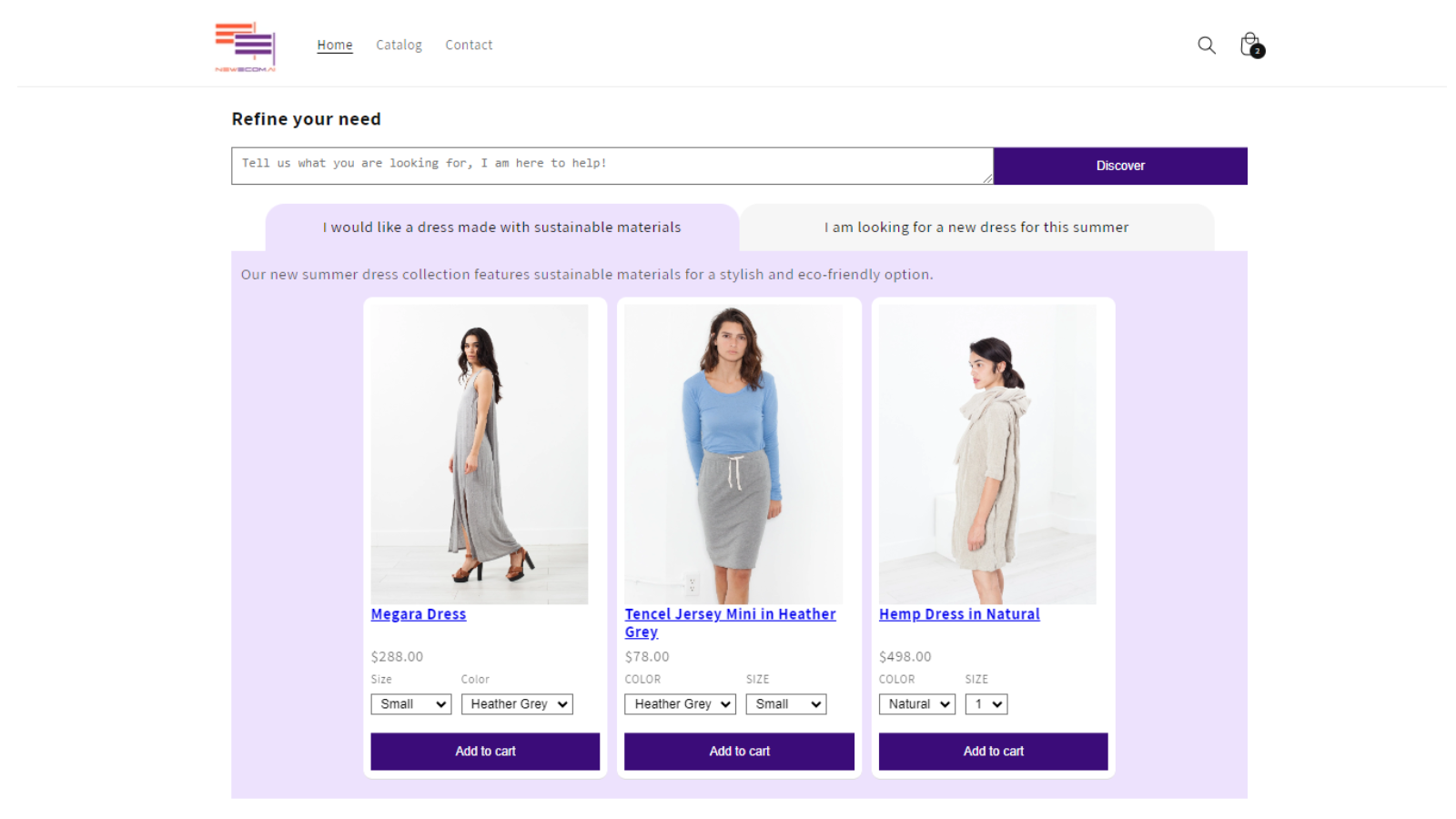The width and height of the screenshot is (1456, 819).
Task: Click the NEWECOM.AI logo
Action: tap(244, 45)
